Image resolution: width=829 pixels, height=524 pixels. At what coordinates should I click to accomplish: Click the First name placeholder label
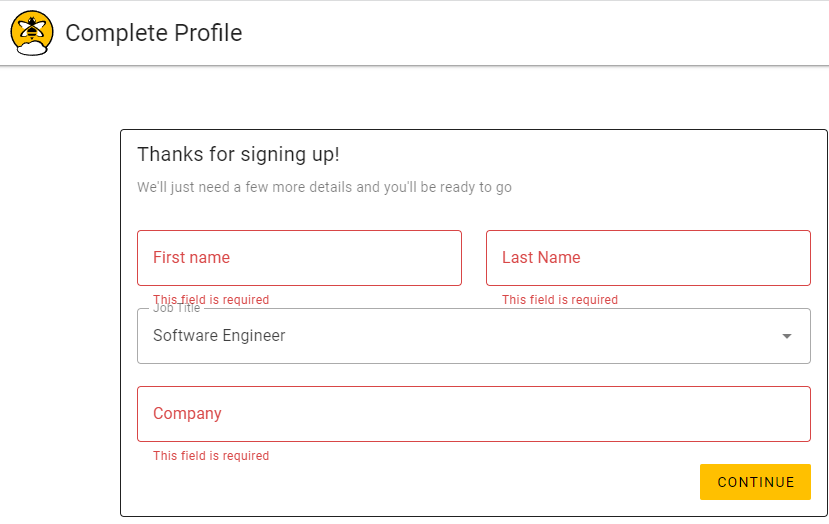[191, 258]
